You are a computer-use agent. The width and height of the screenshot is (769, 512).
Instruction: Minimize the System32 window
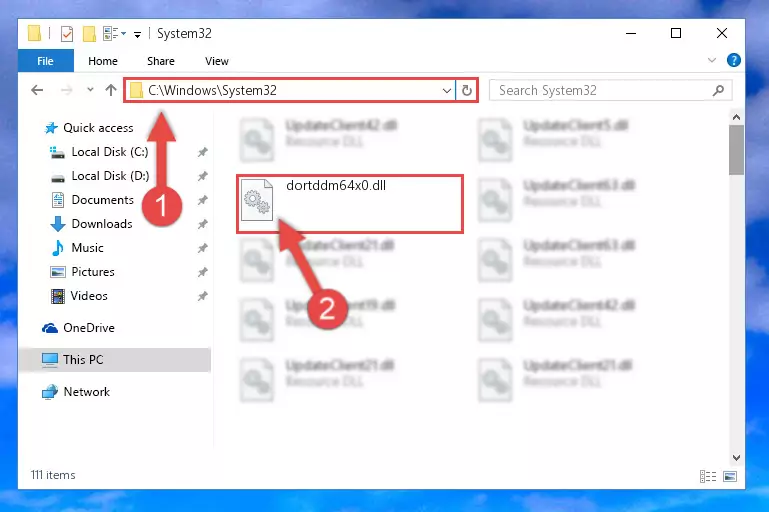[631, 33]
